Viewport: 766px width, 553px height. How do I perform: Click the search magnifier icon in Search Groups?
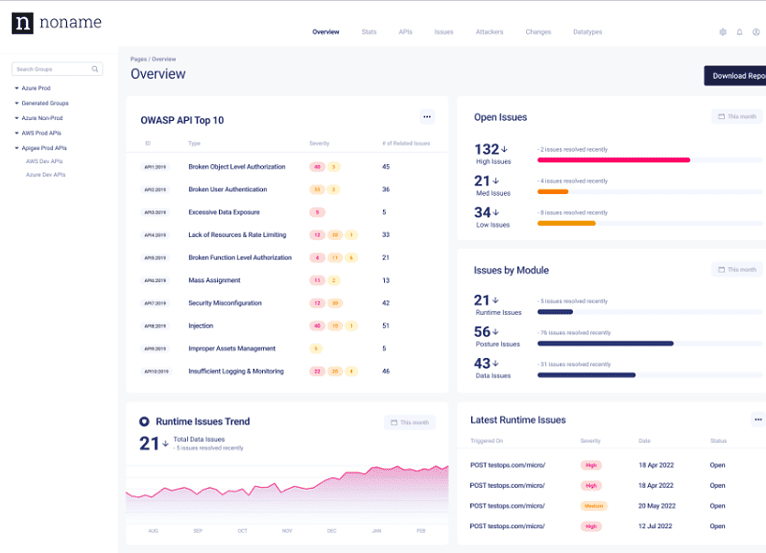[x=95, y=69]
